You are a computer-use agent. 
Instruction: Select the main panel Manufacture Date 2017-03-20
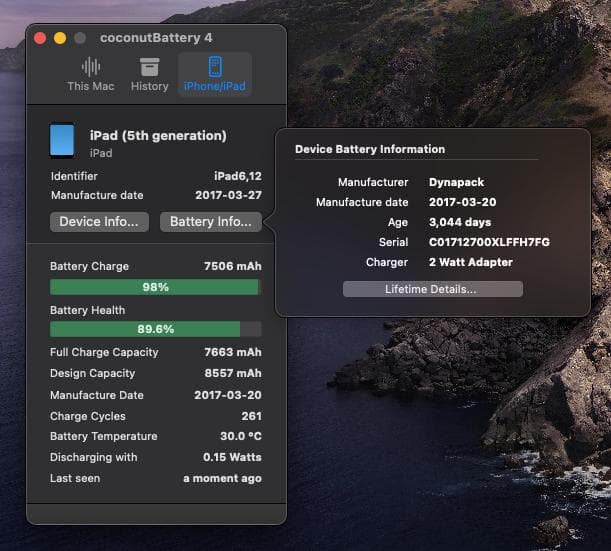[x=228, y=395]
